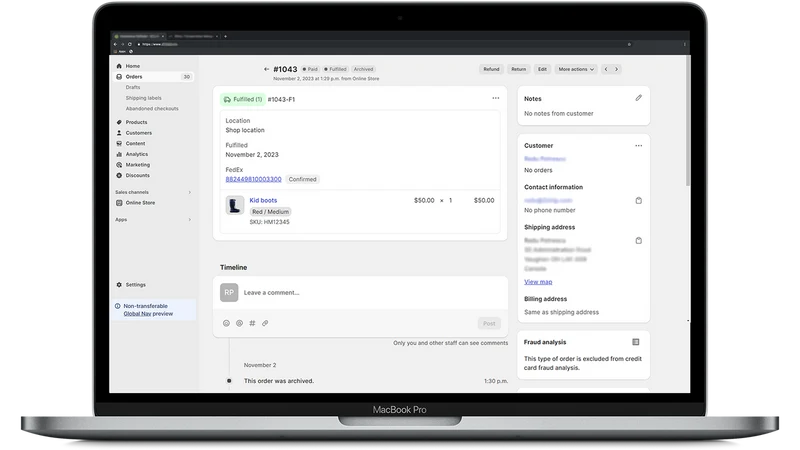Attach file with paperclip icon

(x=265, y=323)
